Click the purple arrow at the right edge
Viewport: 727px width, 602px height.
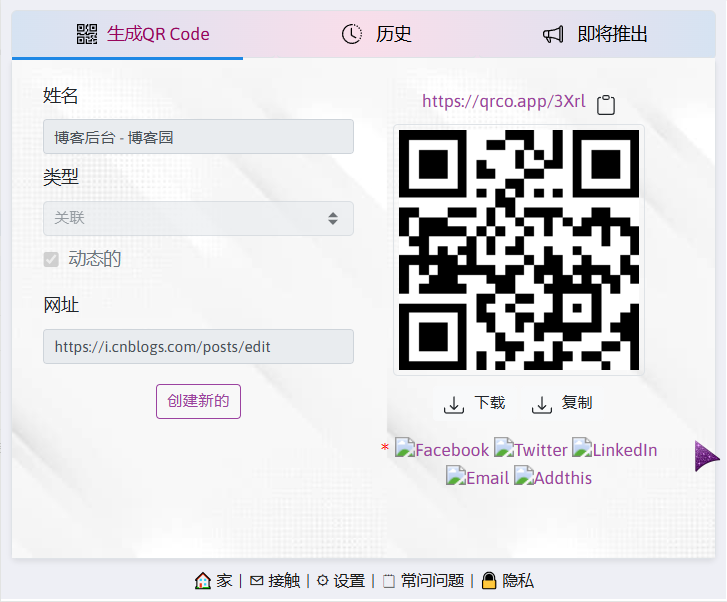point(707,456)
